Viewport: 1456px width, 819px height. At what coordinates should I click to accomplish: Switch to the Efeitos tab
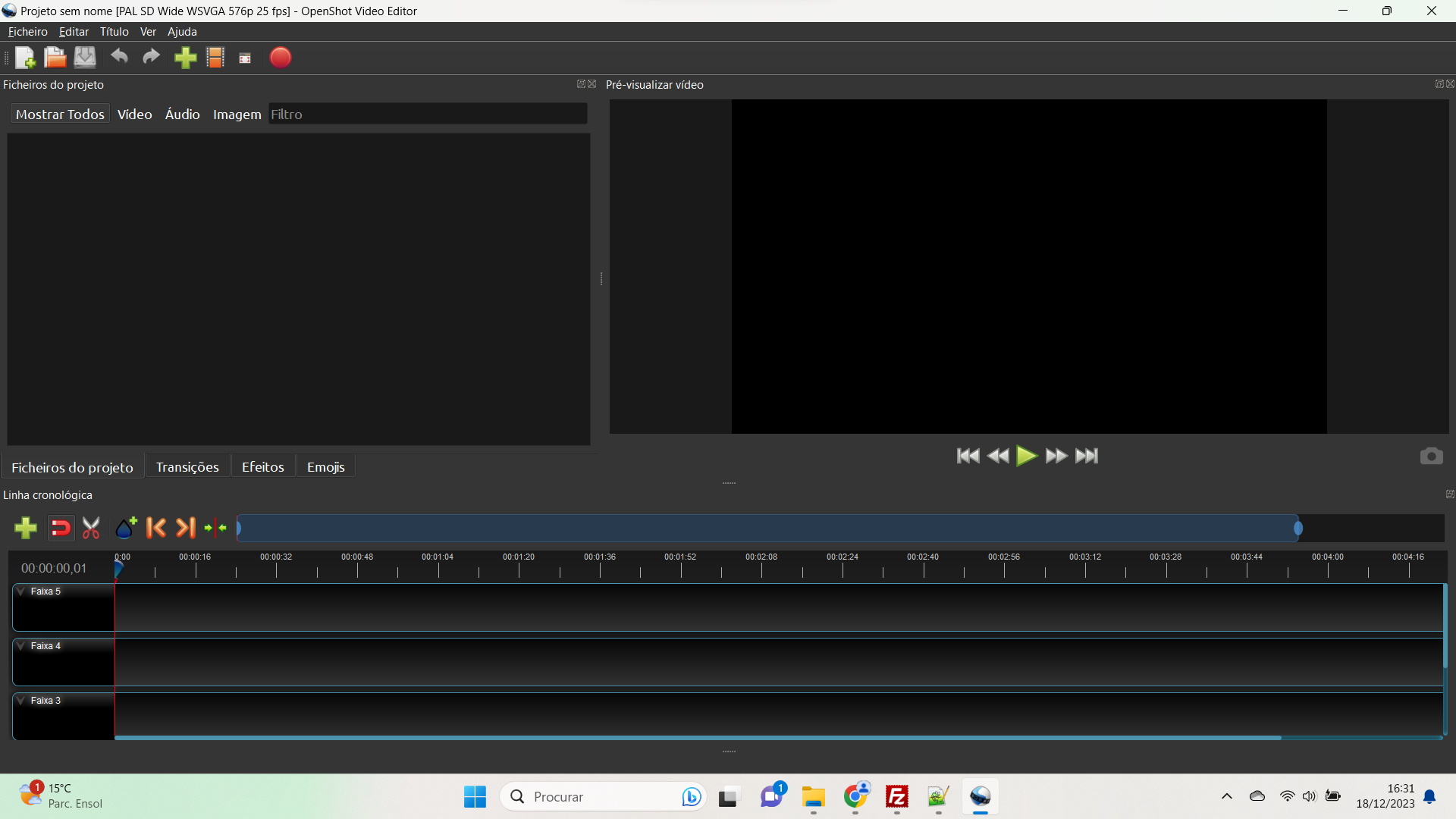[263, 467]
